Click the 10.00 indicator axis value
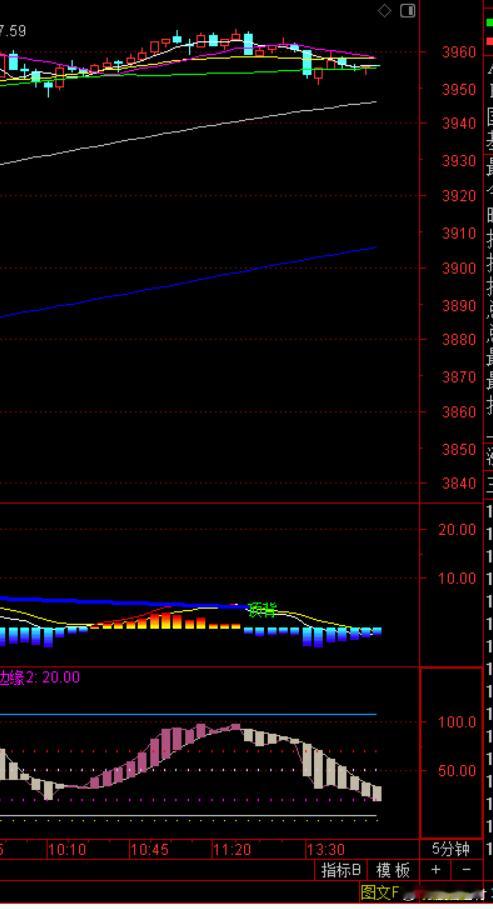This screenshot has height=909, width=493. (457, 578)
